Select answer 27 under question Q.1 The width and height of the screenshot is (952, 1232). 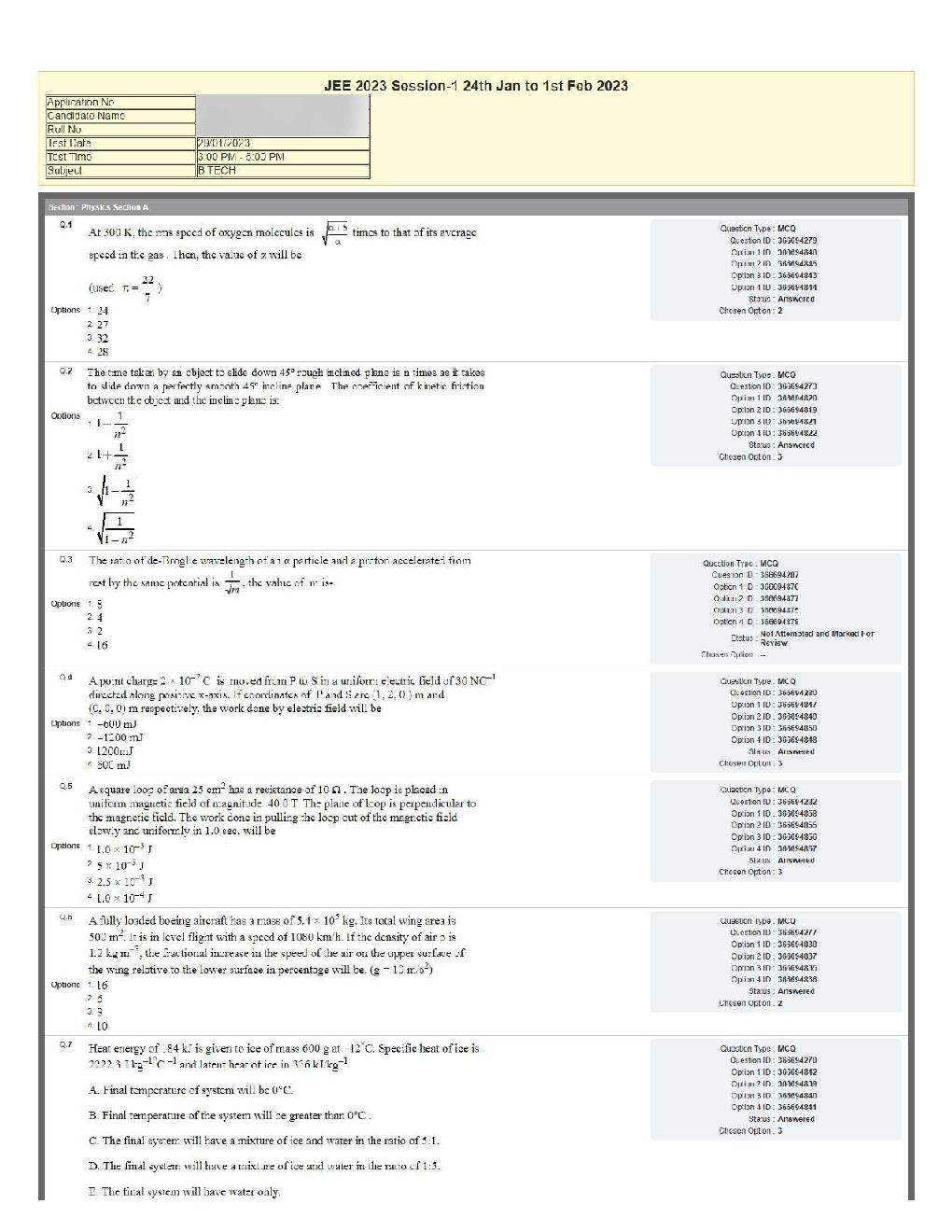coord(103,325)
